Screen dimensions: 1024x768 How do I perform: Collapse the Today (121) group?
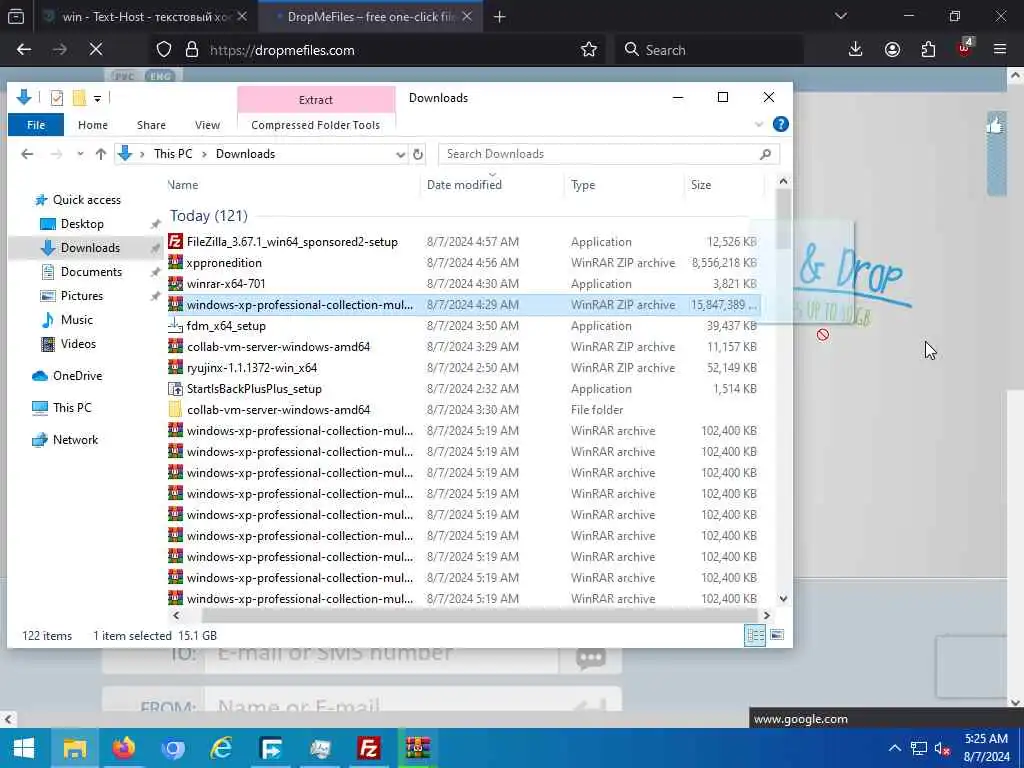click(x=209, y=216)
